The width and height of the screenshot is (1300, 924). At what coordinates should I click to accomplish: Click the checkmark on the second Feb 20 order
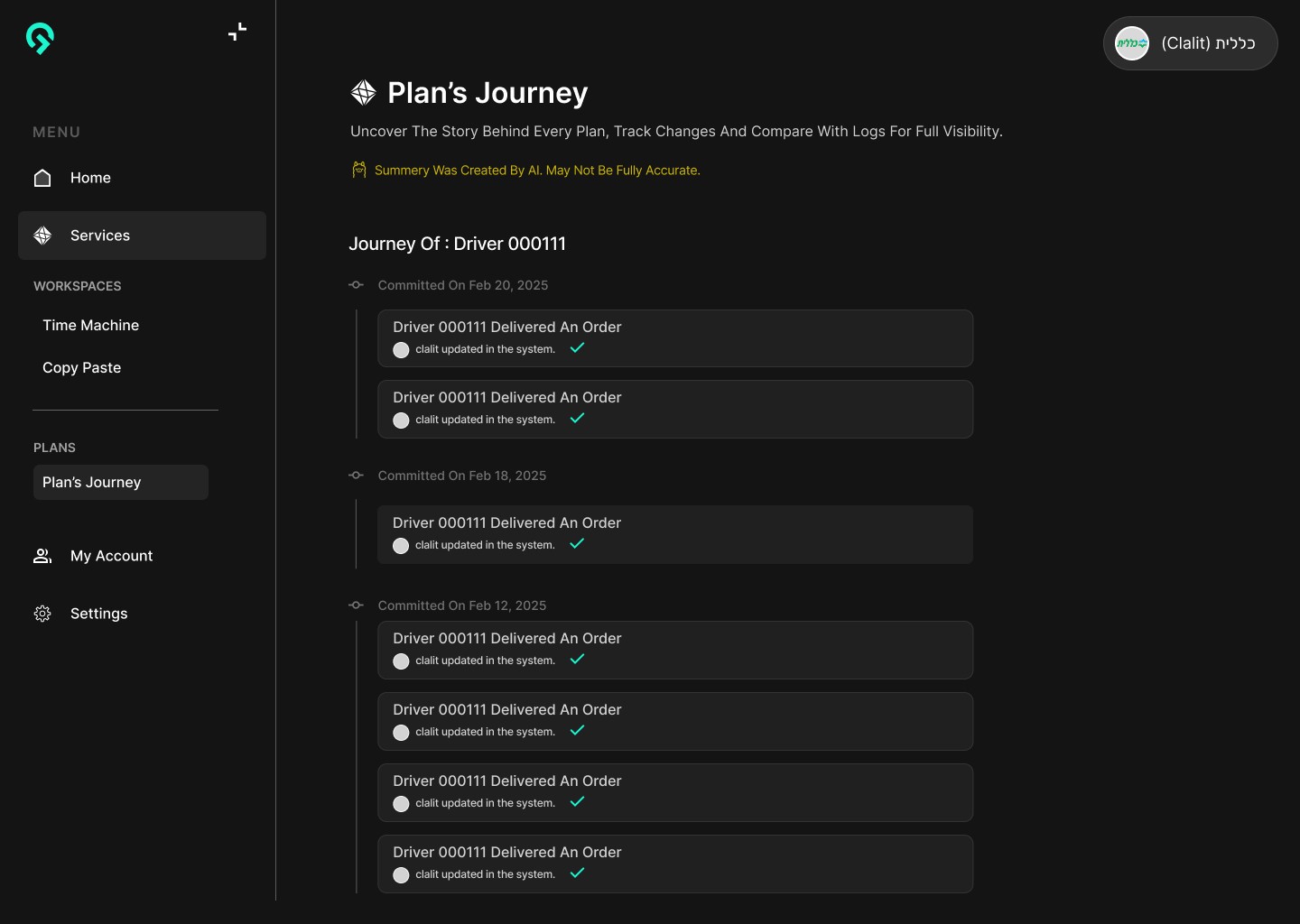click(578, 418)
